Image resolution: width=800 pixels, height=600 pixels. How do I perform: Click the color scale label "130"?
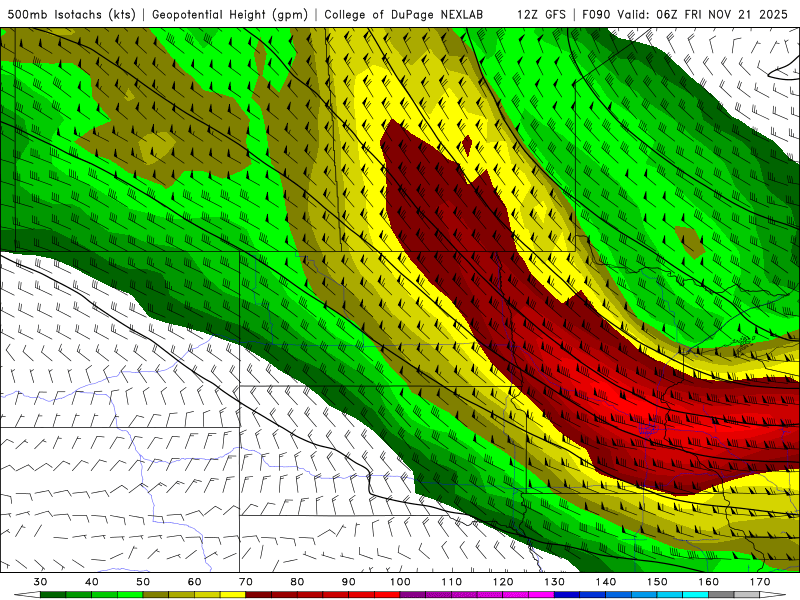click(x=555, y=582)
